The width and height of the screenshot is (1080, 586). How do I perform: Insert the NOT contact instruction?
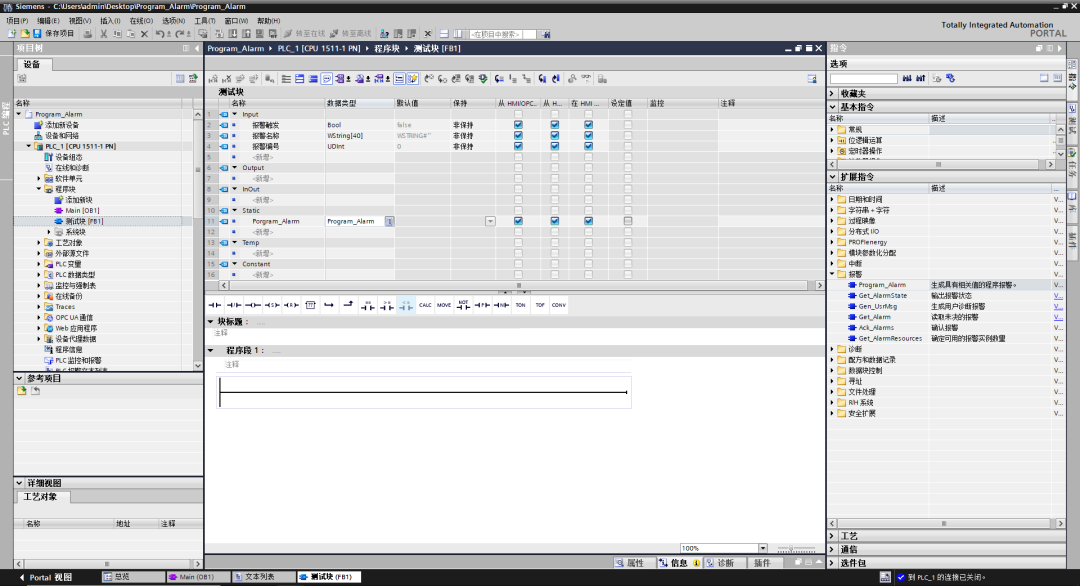(x=463, y=305)
